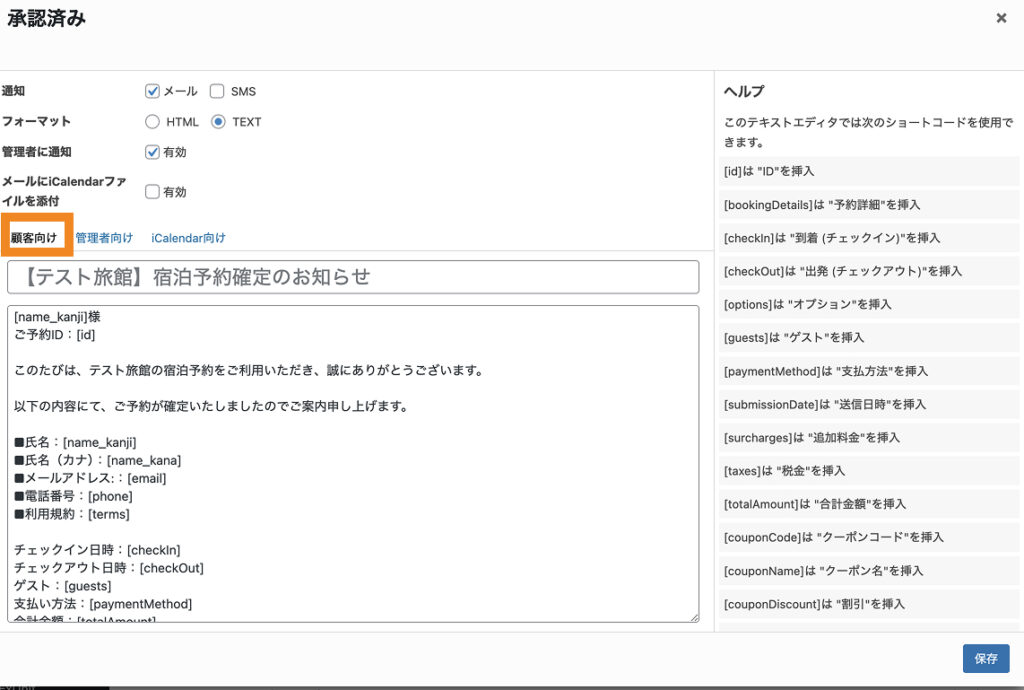The height and width of the screenshot is (690, 1024).
Task: Close the 承認済み dialog with the X
Action: [1001, 18]
